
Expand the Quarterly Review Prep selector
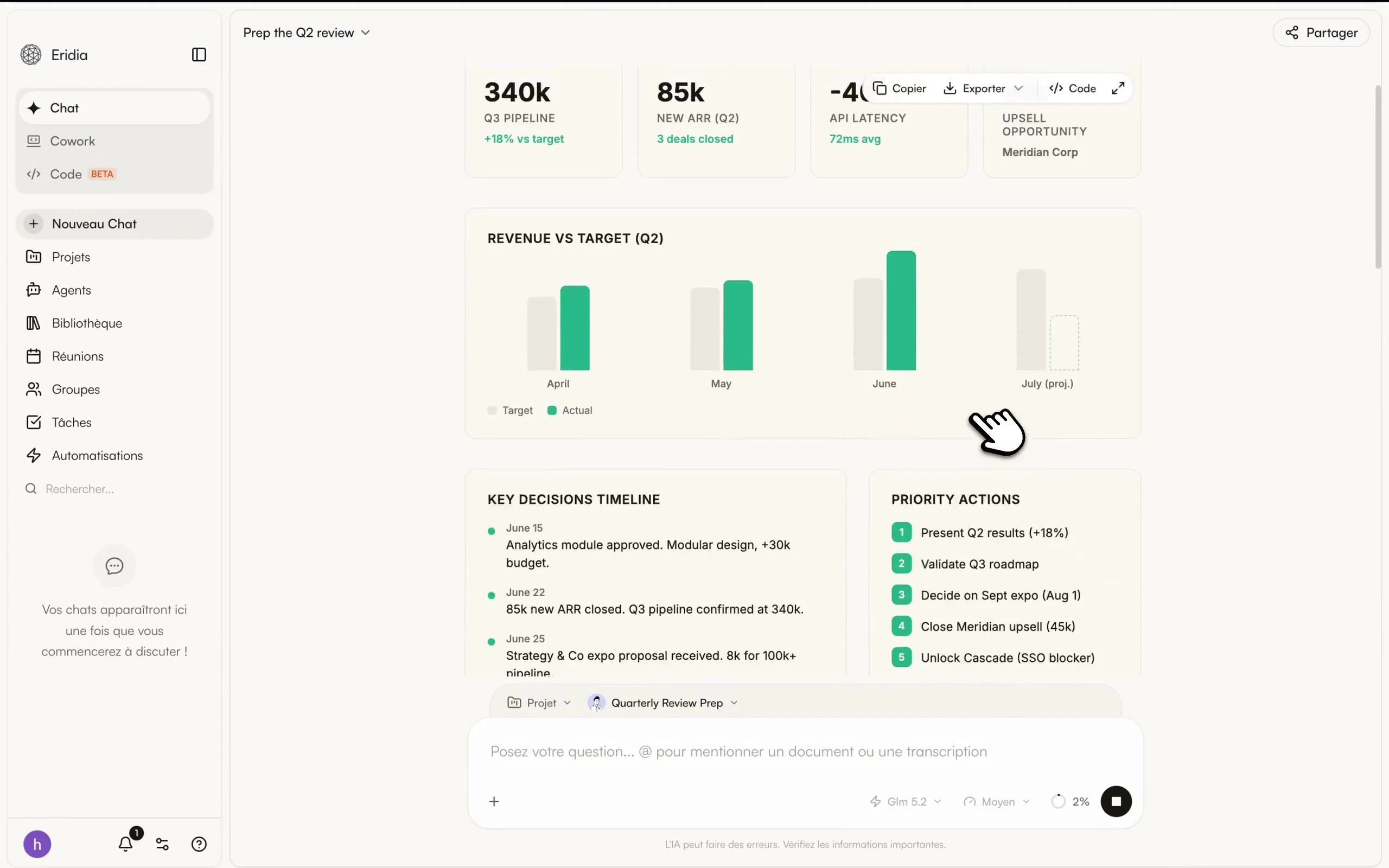(662, 703)
